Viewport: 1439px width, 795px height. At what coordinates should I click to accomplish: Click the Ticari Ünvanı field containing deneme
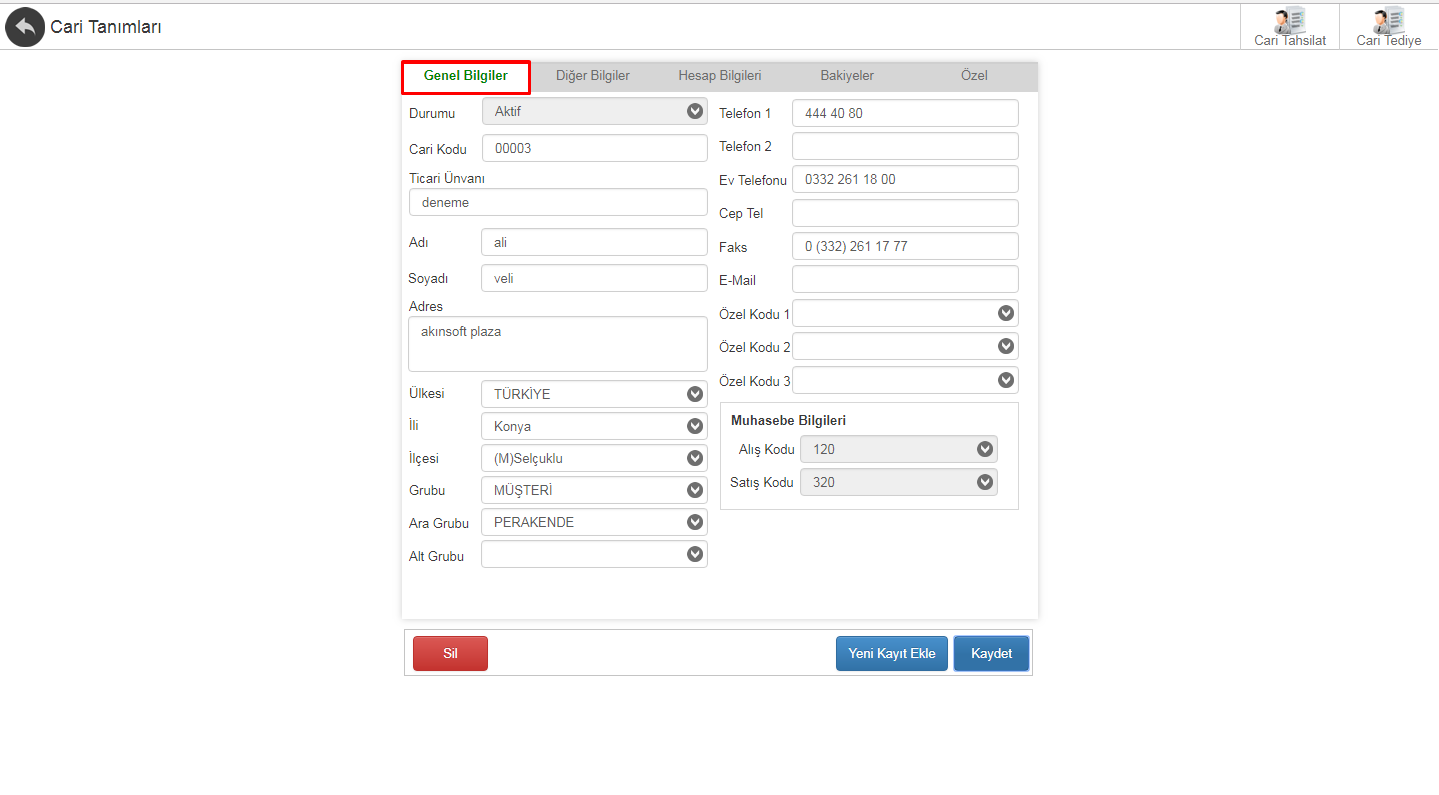coord(558,202)
